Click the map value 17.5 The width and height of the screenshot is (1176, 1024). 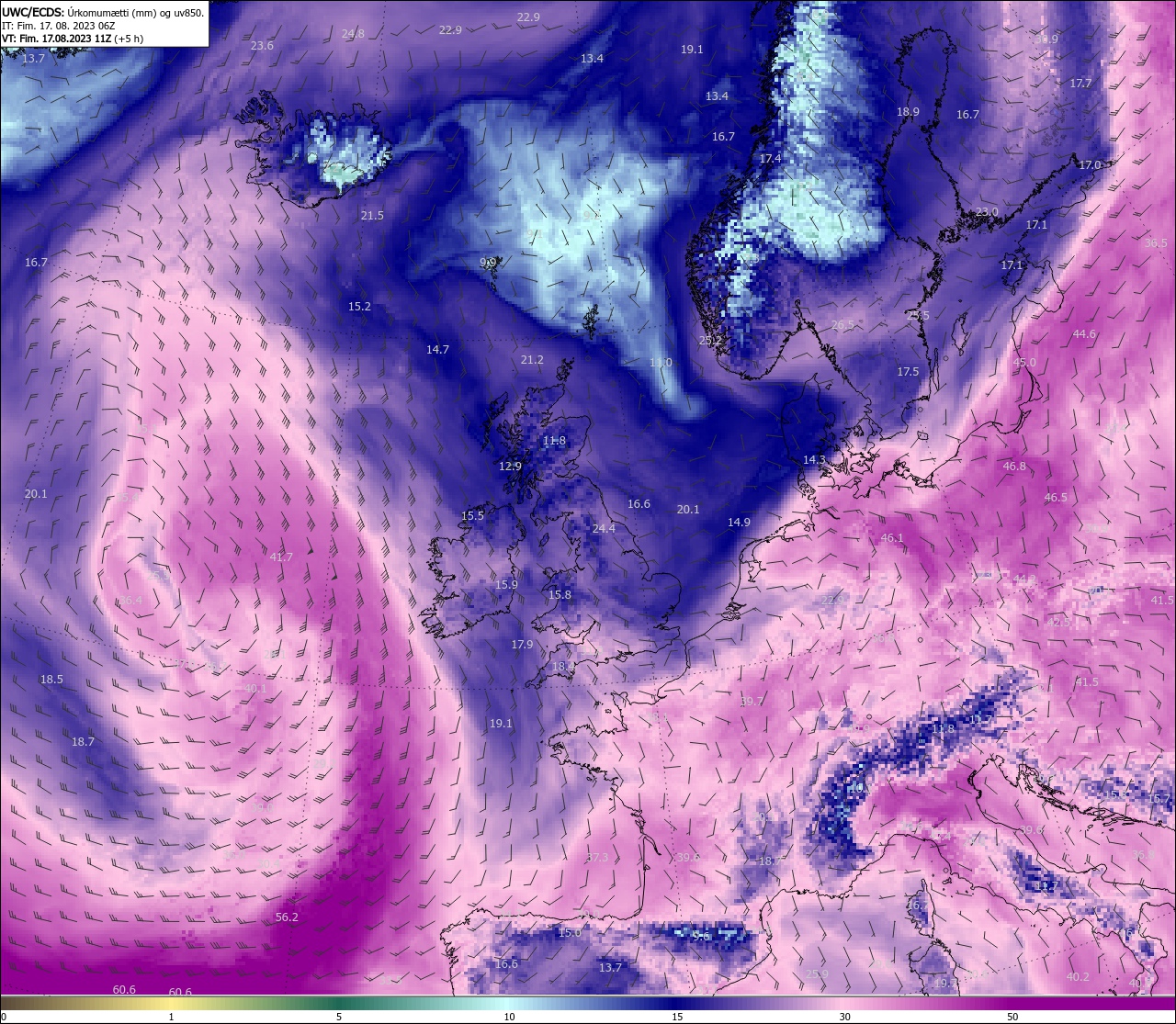point(908,372)
